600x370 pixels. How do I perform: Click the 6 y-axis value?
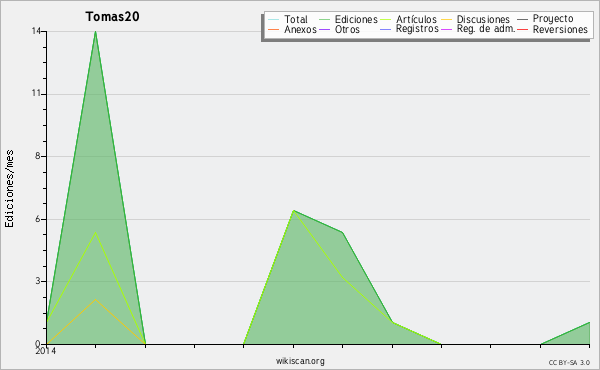(x=38, y=219)
